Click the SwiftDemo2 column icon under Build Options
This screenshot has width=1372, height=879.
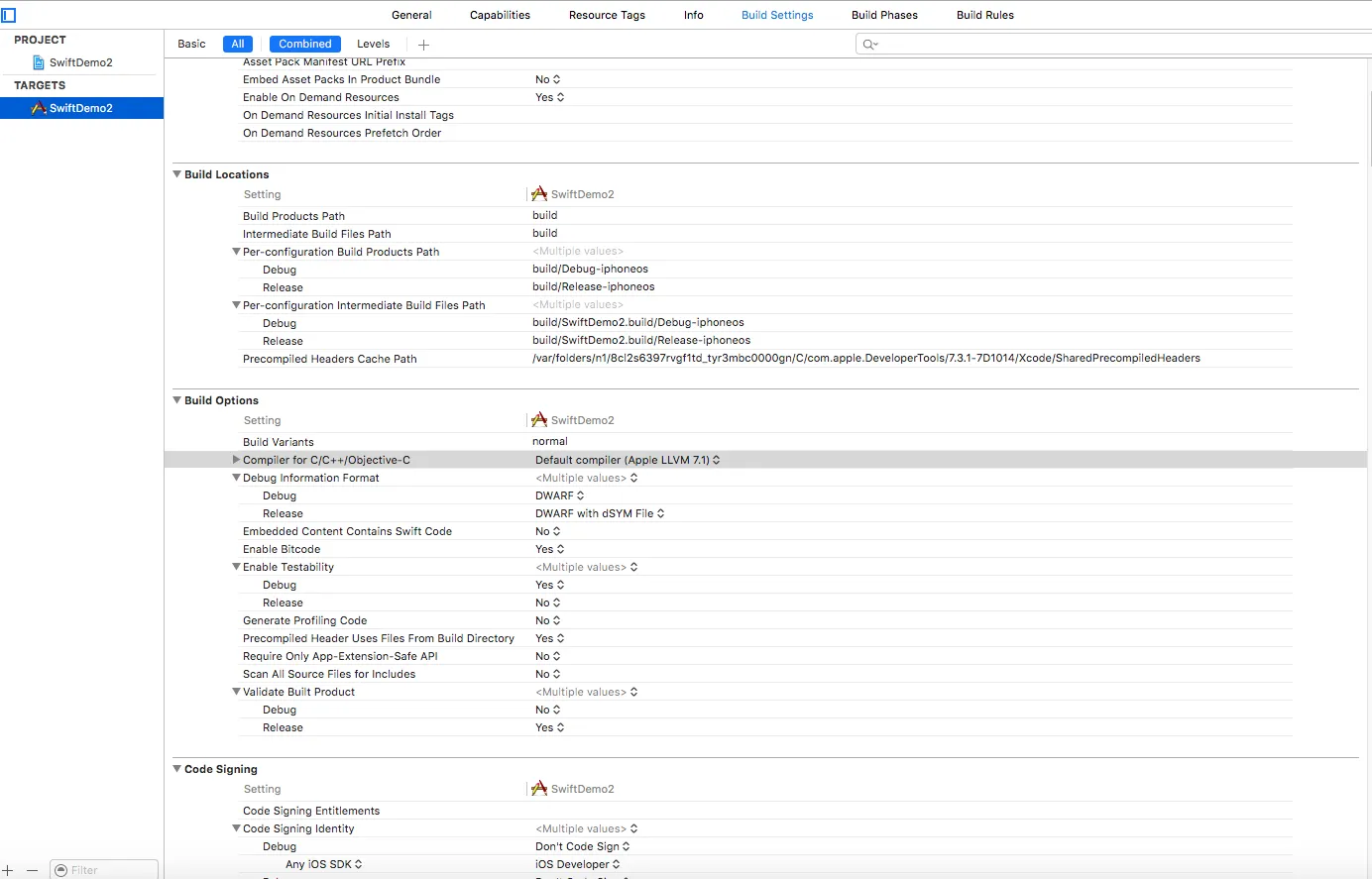pyautogui.click(x=539, y=420)
